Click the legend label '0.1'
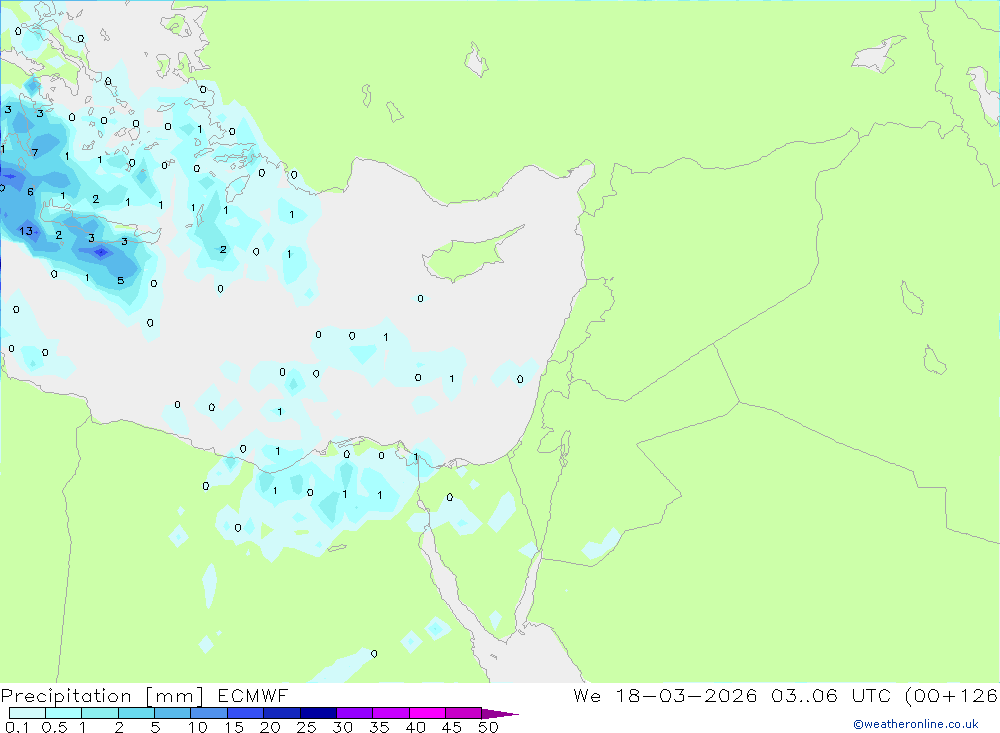The height and width of the screenshot is (733, 1000). pyautogui.click(x=17, y=727)
